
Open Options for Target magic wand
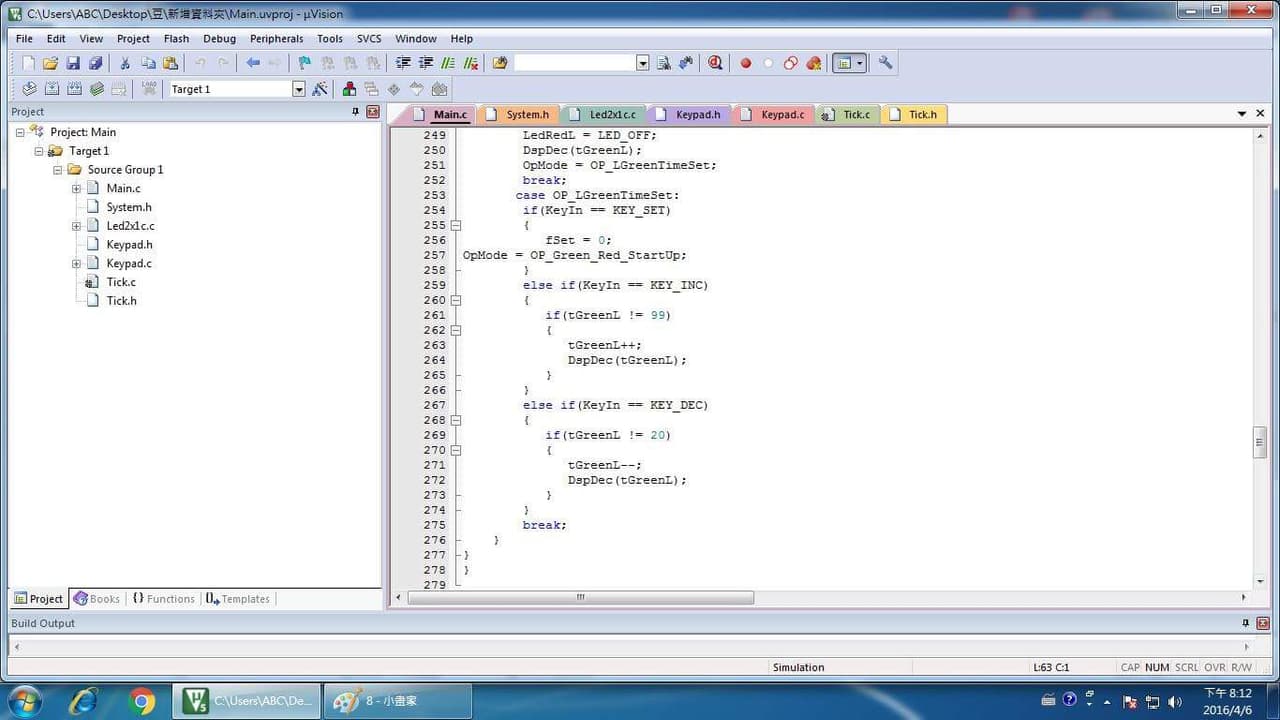(320, 89)
